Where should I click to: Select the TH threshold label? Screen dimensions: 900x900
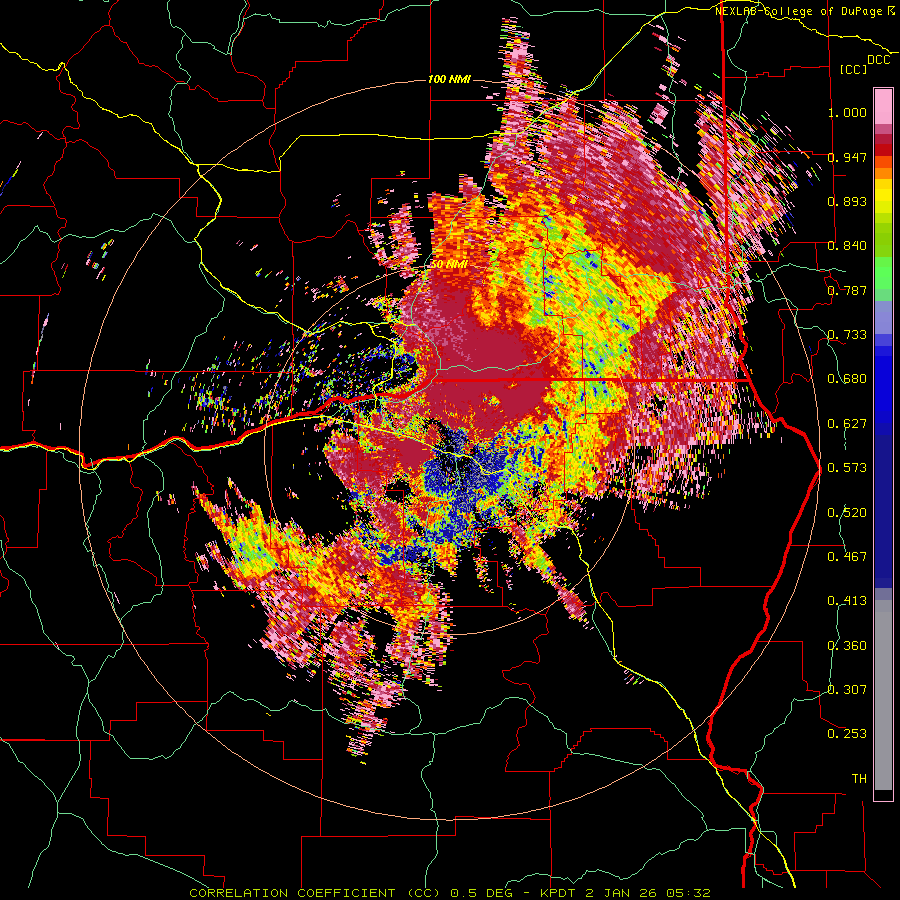[859, 778]
